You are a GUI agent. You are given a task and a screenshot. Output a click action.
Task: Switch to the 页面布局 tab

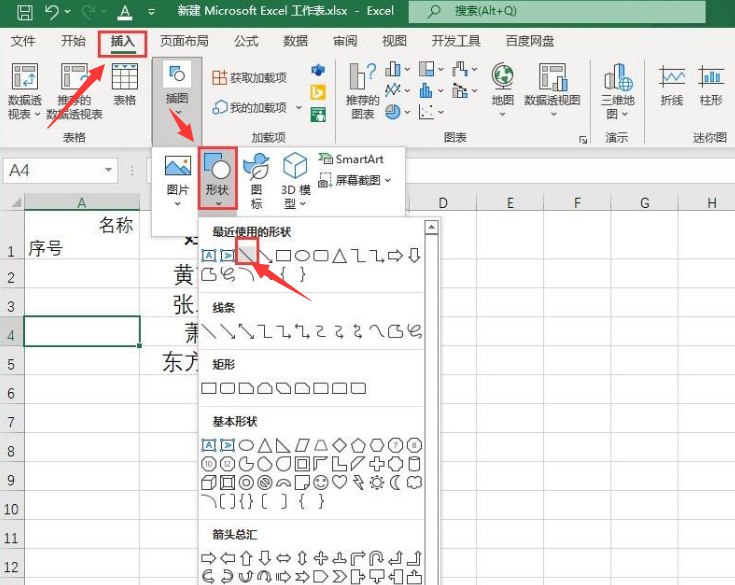(184, 41)
